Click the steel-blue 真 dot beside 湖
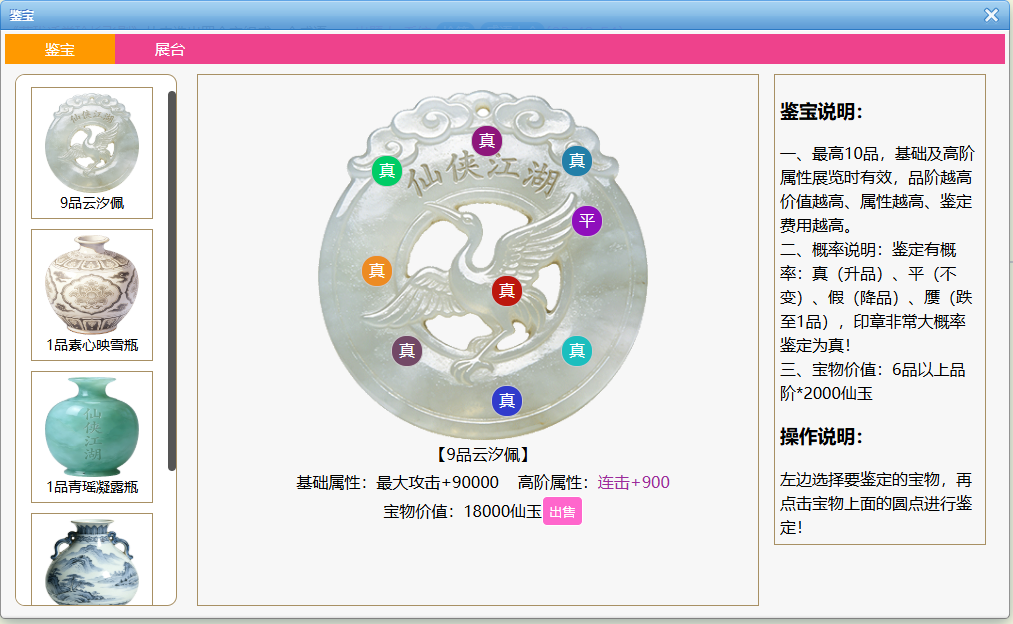The height and width of the screenshot is (624, 1013). 577,161
